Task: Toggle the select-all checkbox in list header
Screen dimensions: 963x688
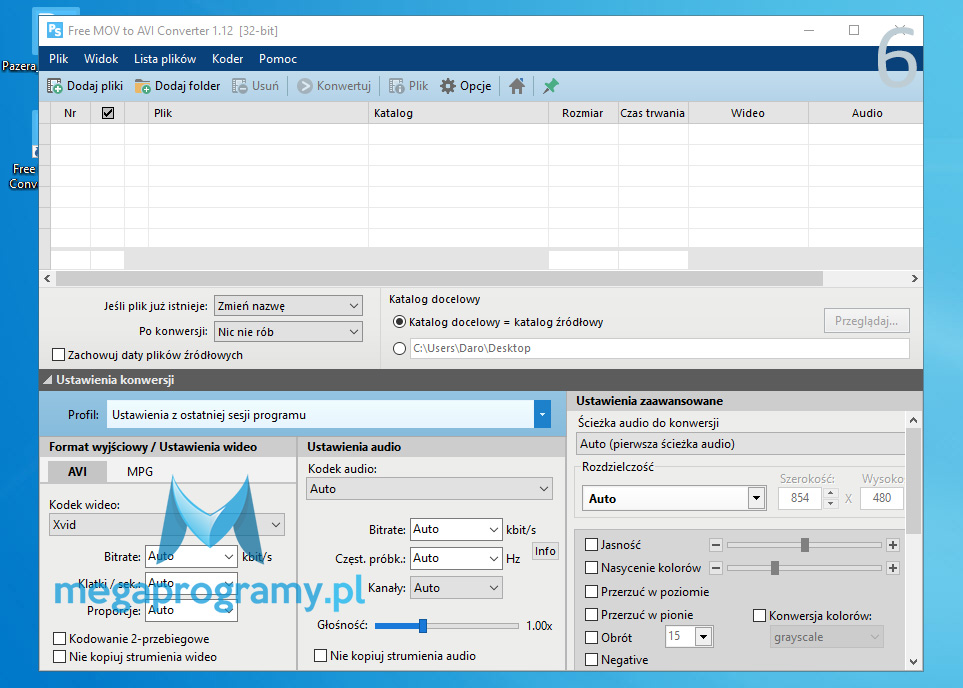Action: click(x=108, y=113)
